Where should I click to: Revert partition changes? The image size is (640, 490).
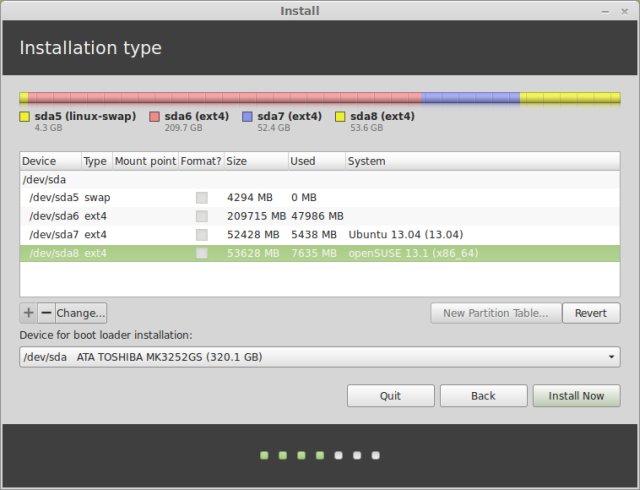point(591,313)
